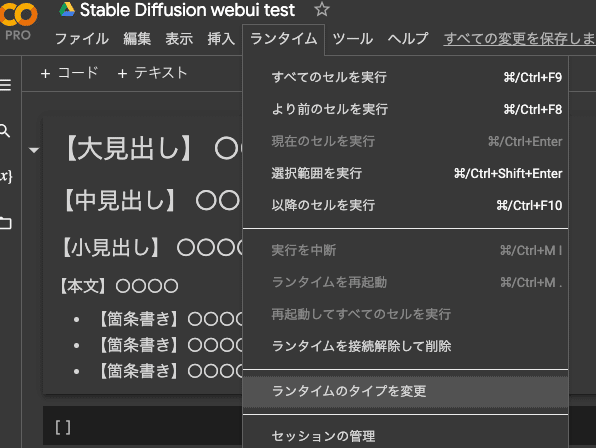Open the ファイル menu

[82, 39]
